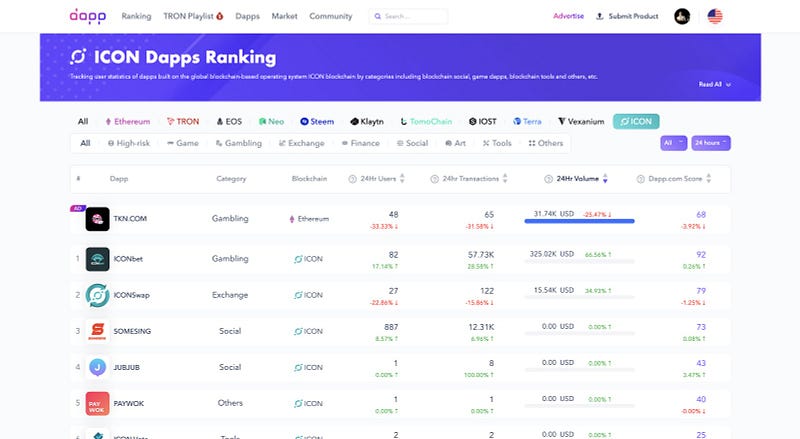Click the SOMESING app logo
The height and width of the screenshot is (439, 800).
pyautogui.click(x=97, y=331)
